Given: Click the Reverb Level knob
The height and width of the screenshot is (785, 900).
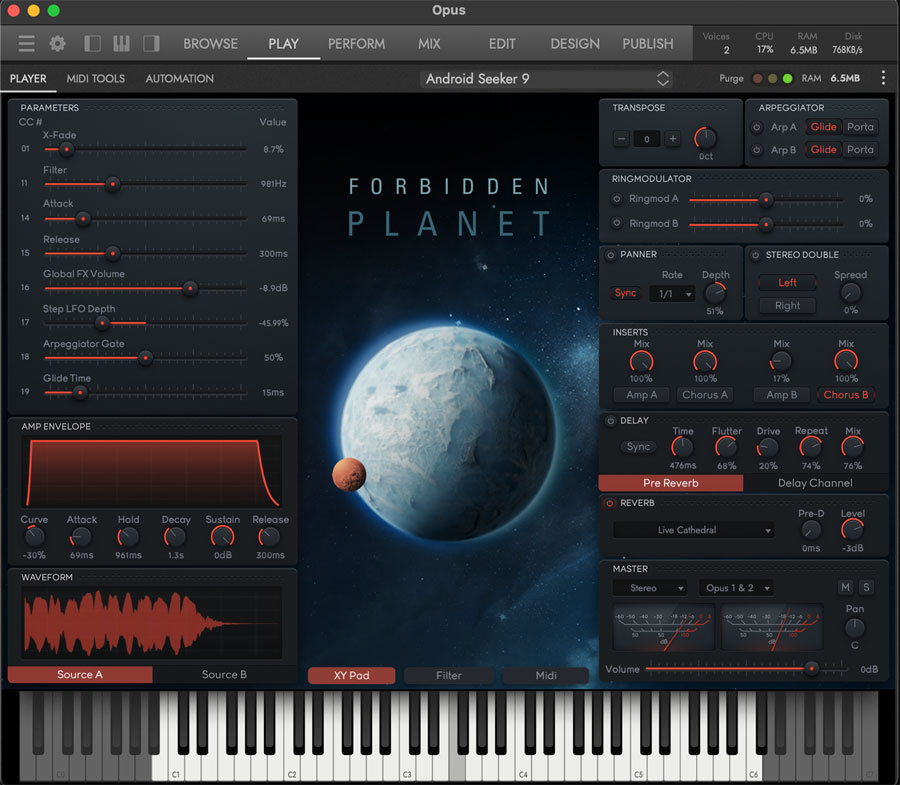Looking at the screenshot, I should point(852,530).
